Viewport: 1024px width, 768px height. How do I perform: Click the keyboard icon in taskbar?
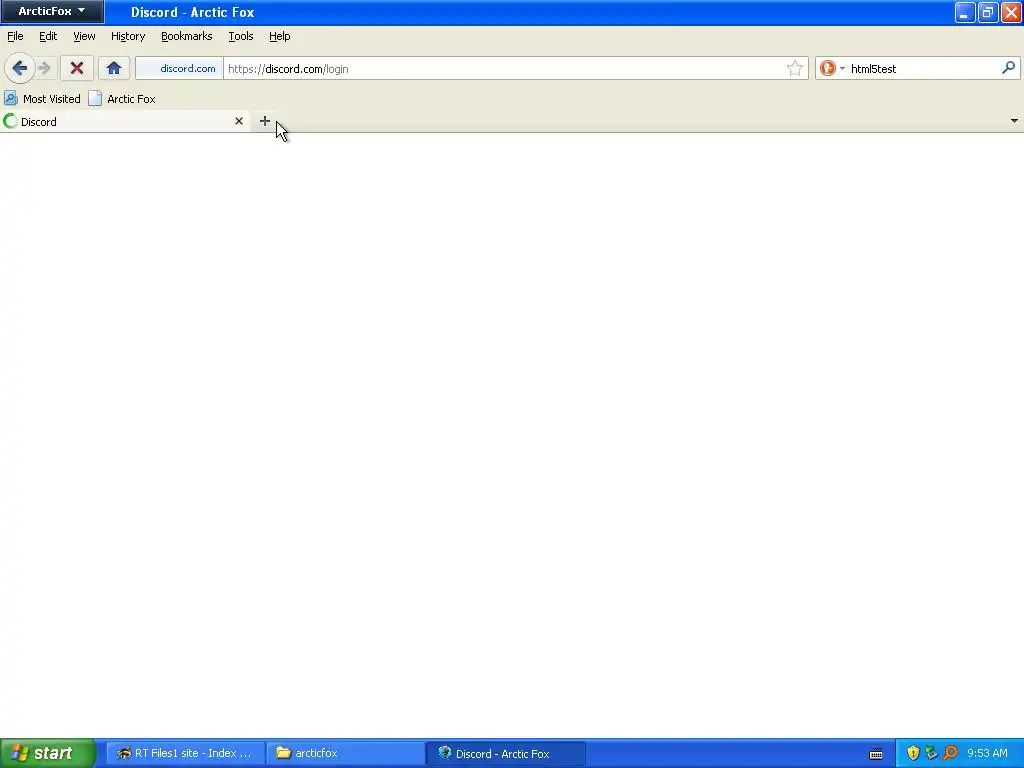coord(876,754)
